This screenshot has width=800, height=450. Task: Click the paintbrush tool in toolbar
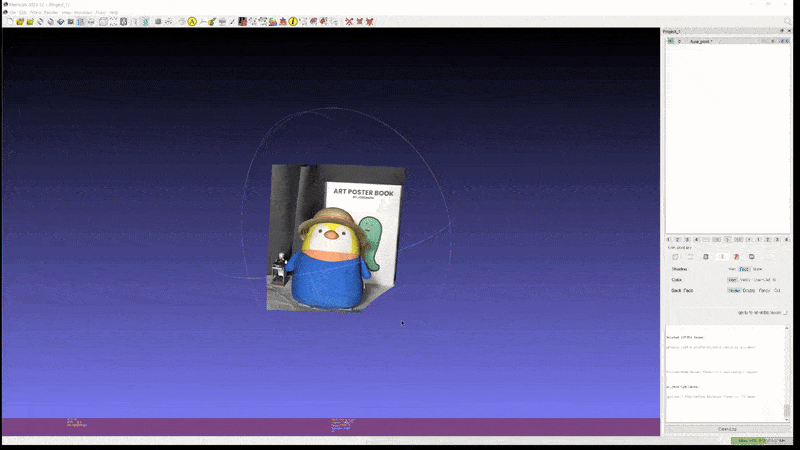(x=211, y=21)
